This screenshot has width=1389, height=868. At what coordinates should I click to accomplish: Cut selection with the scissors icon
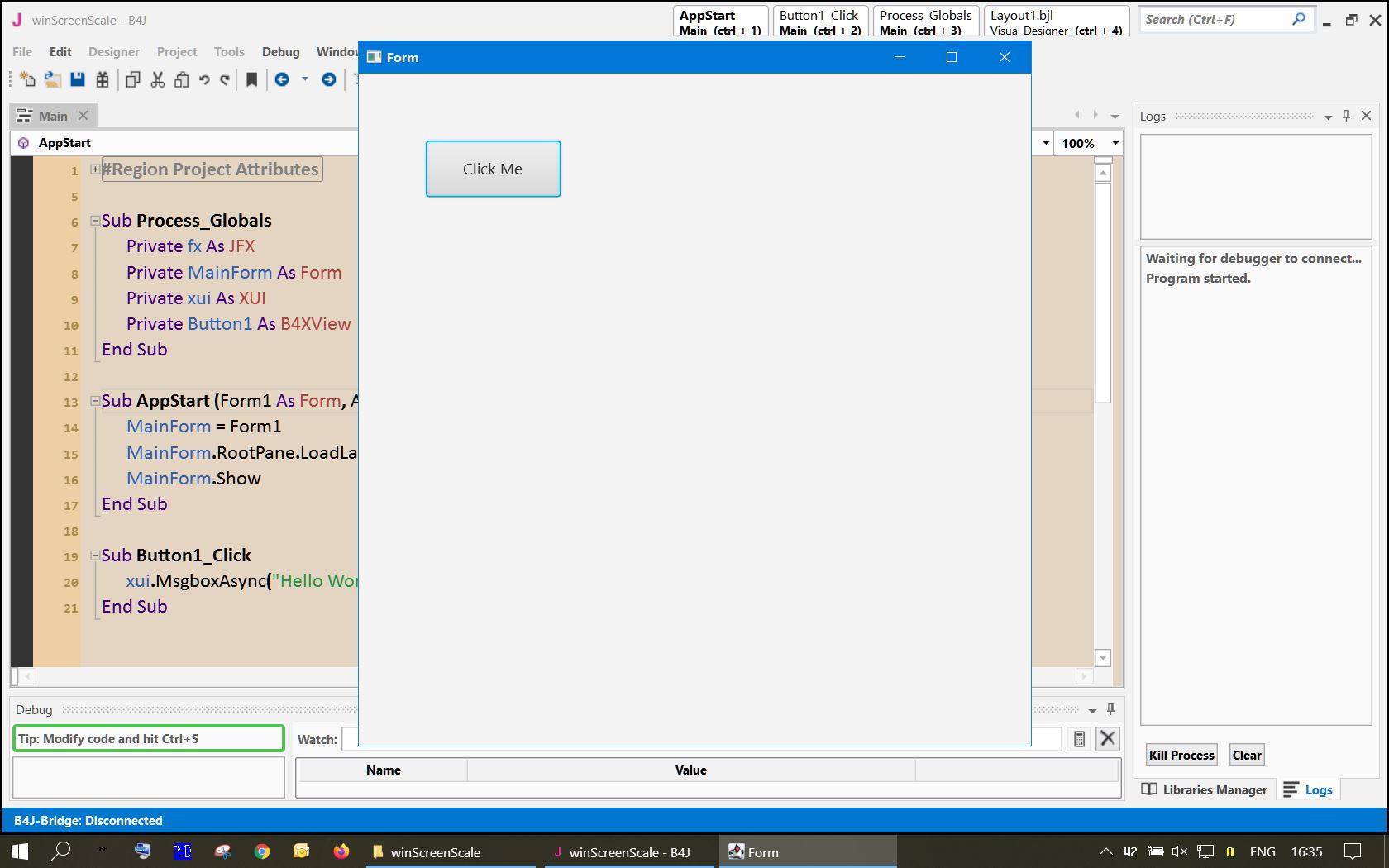tap(158, 79)
